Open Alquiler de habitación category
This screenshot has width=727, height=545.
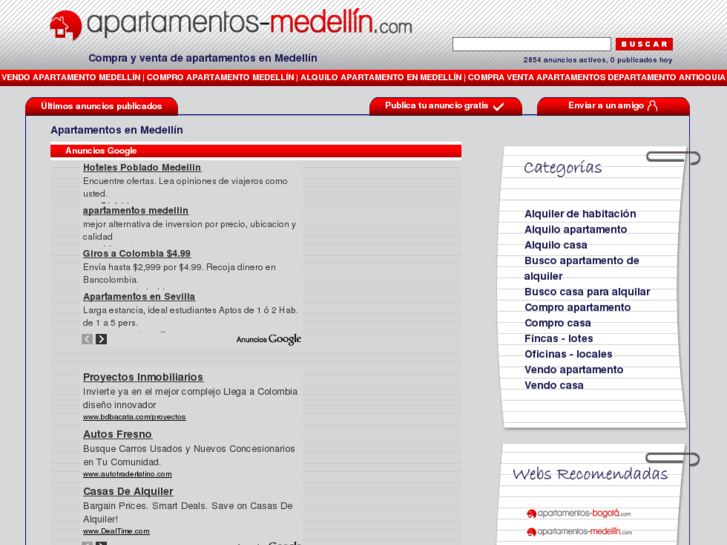coord(580,214)
